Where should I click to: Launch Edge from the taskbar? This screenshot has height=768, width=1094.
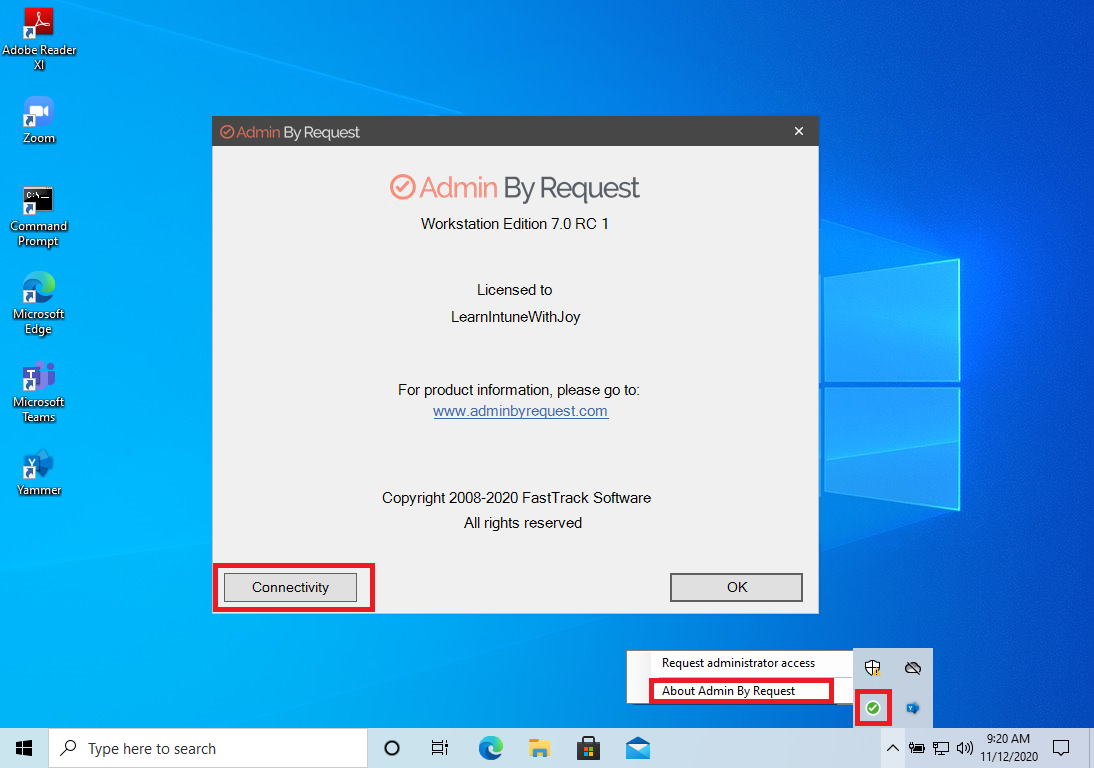tap(490, 748)
